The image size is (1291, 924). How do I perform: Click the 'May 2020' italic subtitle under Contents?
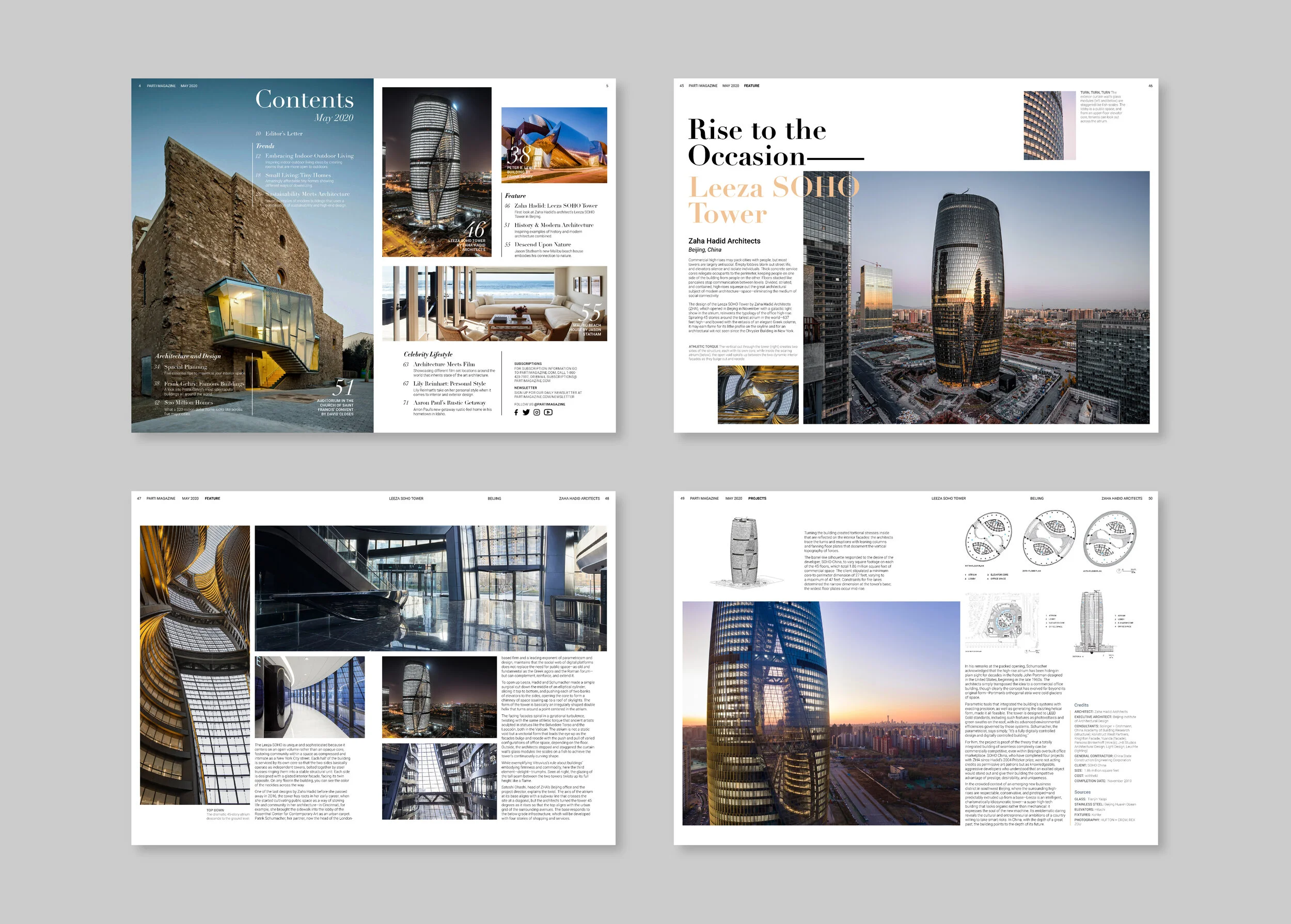click(x=334, y=118)
